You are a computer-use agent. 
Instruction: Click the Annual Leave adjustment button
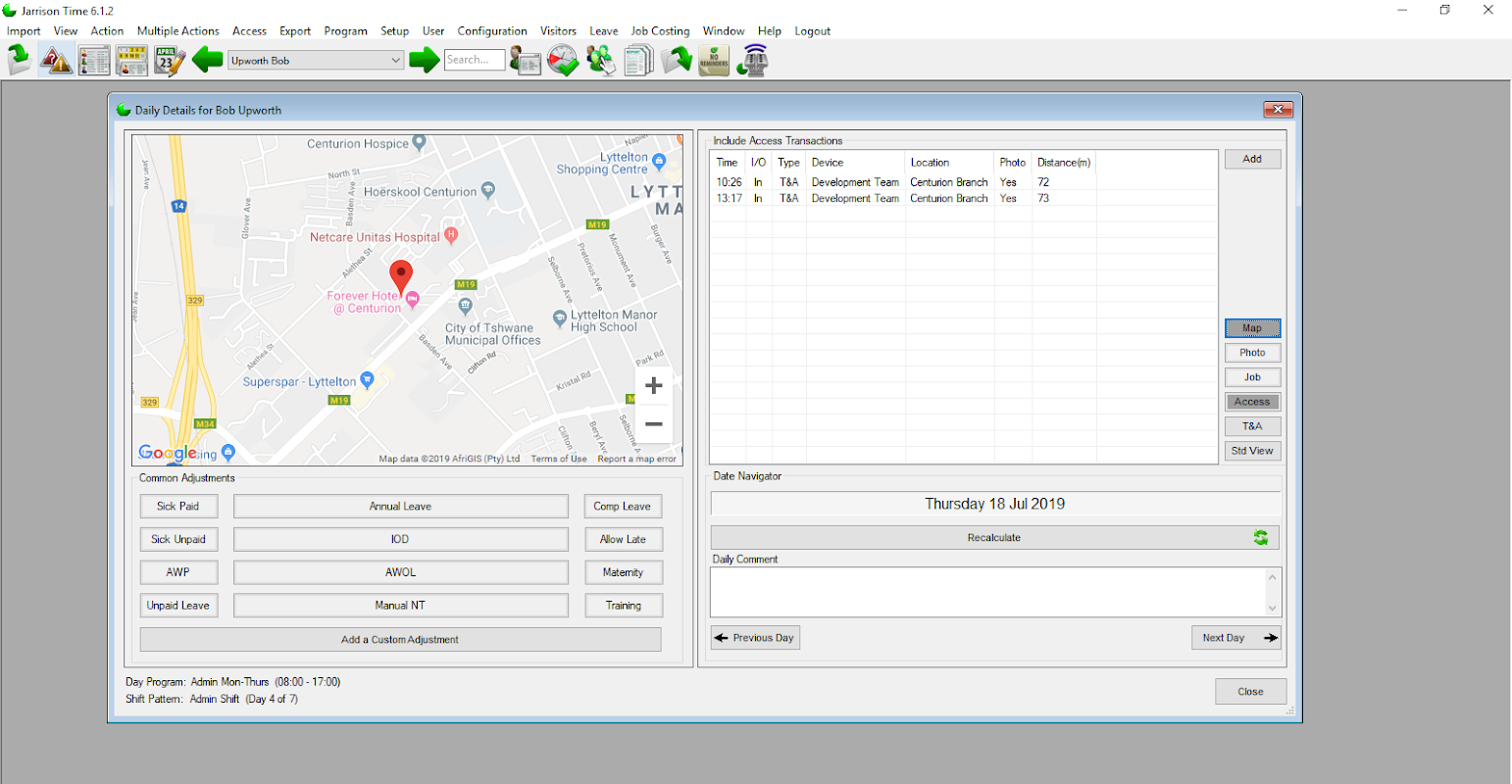coord(400,507)
